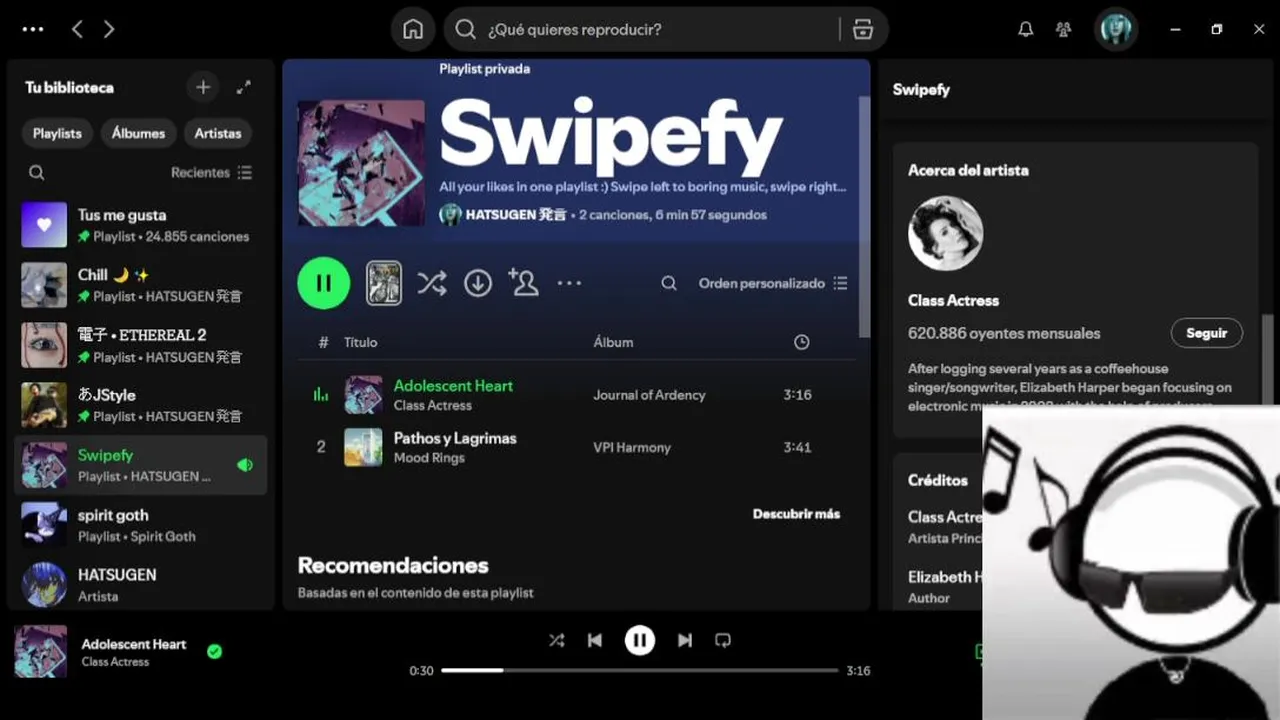Viewport: 1280px width, 720px height.
Task: Click the search magnifier in the top bar
Action: (465, 30)
